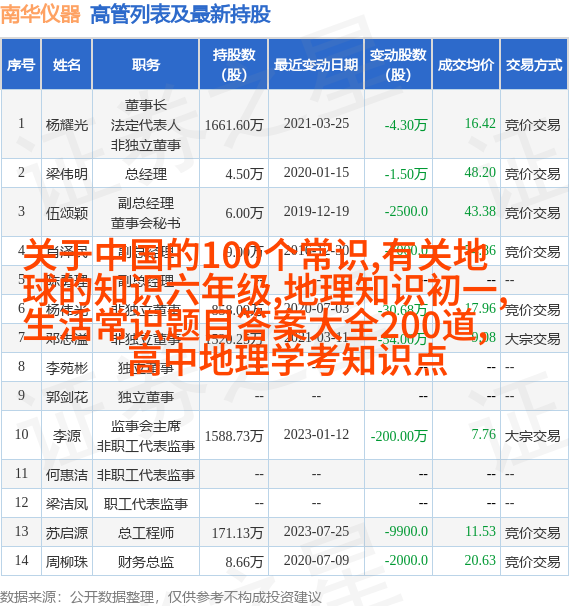Image resolution: width=569 pixels, height=606 pixels.
Task: Click the -200.00万 change value
Action: click(399, 436)
